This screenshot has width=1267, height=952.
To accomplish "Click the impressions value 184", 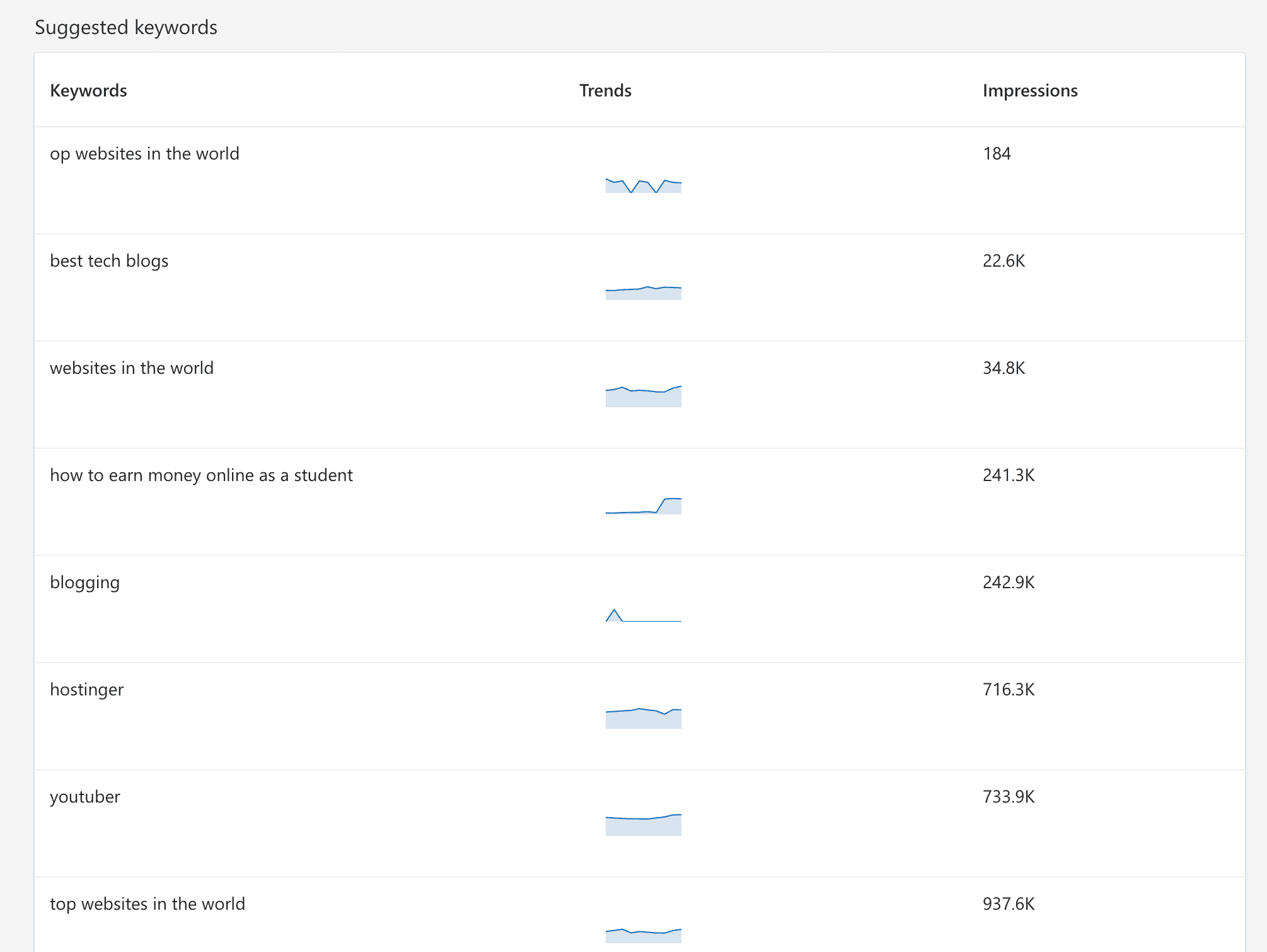I will click(996, 153).
